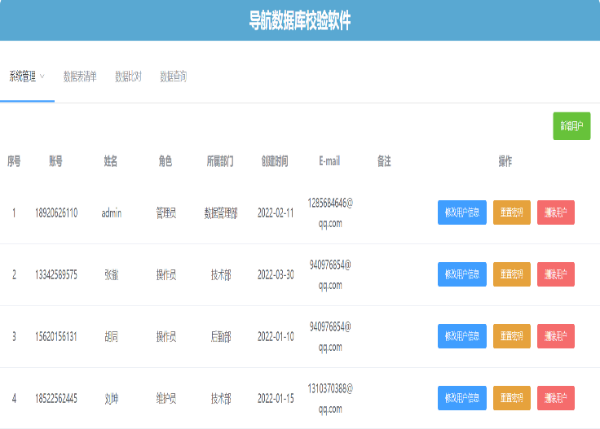Switch to the 数据表清单 tab
Image resolution: width=600 pixels, height=429 pixels.
click(80, 76)
